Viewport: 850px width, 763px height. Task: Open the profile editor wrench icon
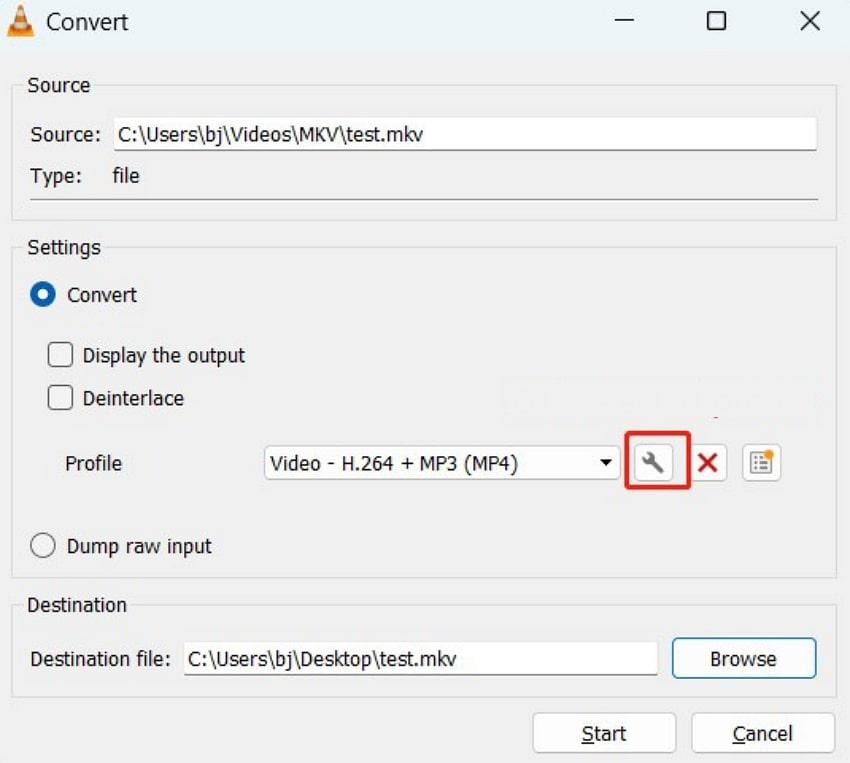[656, 462]
